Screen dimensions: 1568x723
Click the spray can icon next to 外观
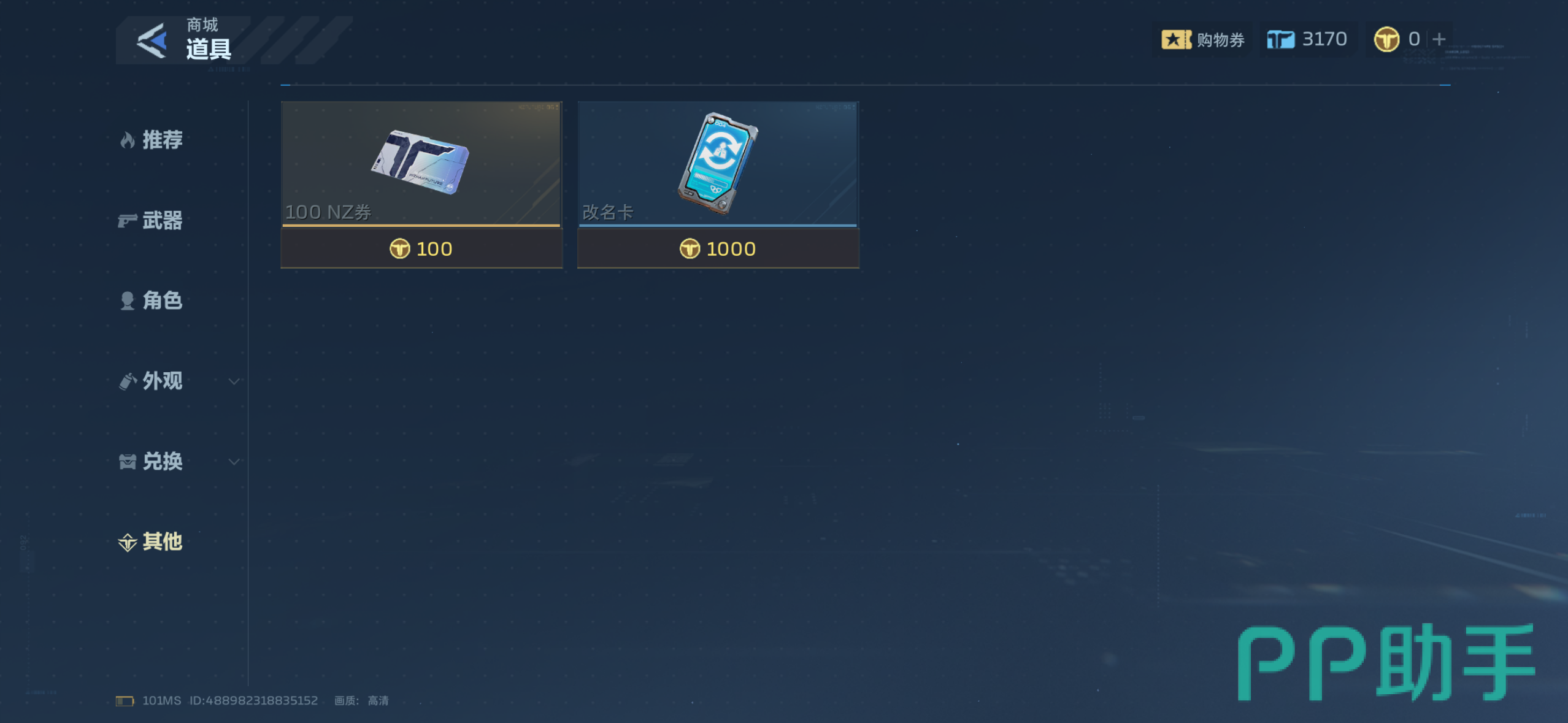[127, 381]
